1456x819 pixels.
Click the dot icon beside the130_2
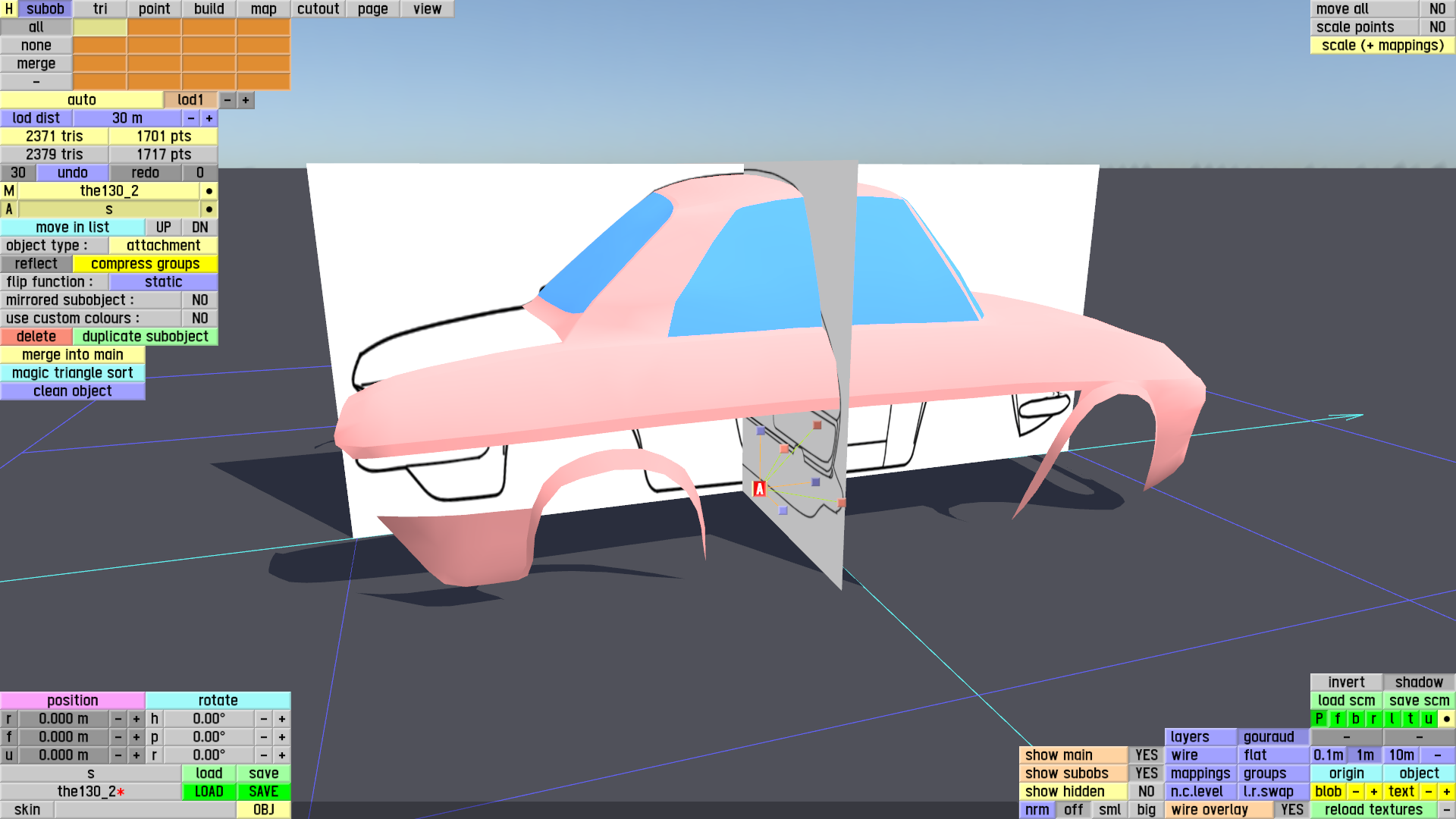pos(209,191)
